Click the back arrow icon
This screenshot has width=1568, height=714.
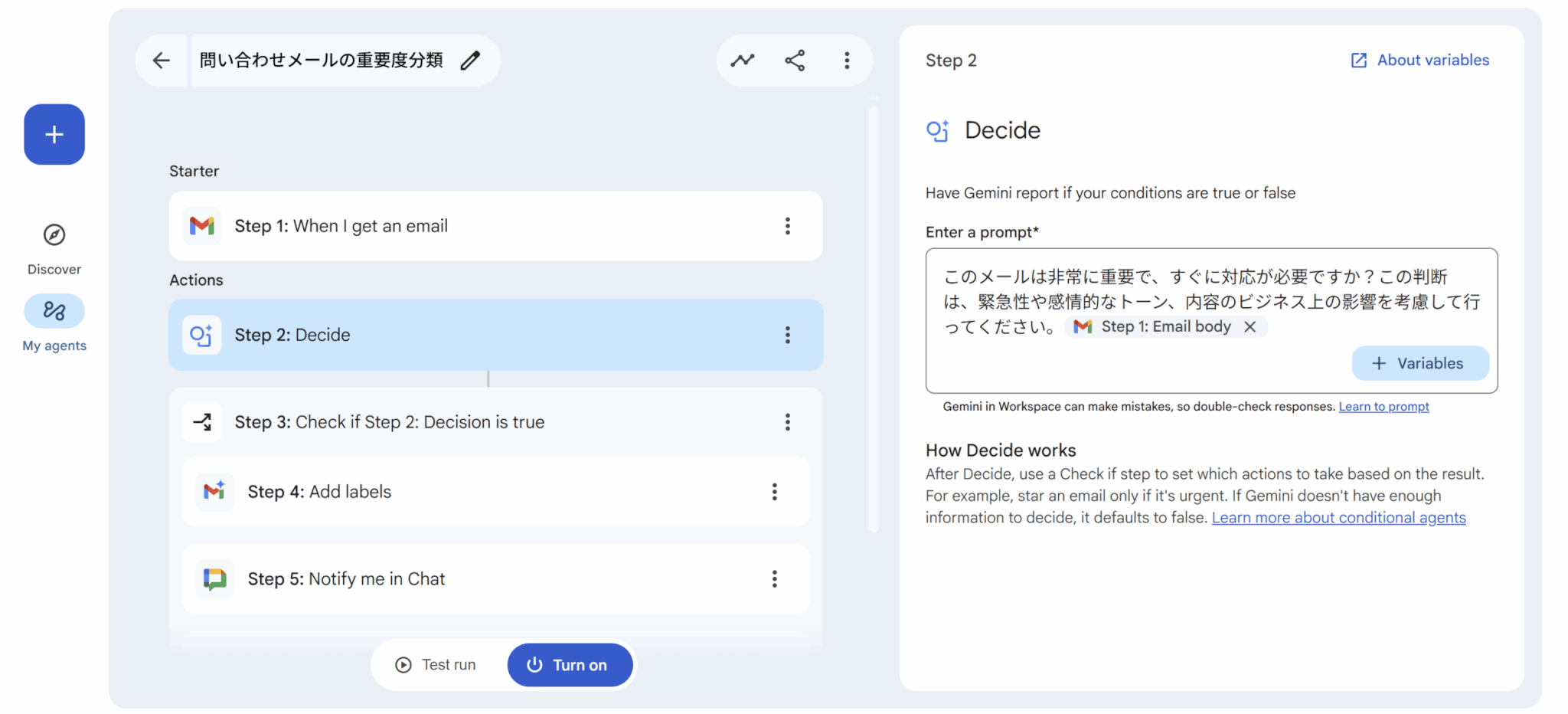click(161, 61)
